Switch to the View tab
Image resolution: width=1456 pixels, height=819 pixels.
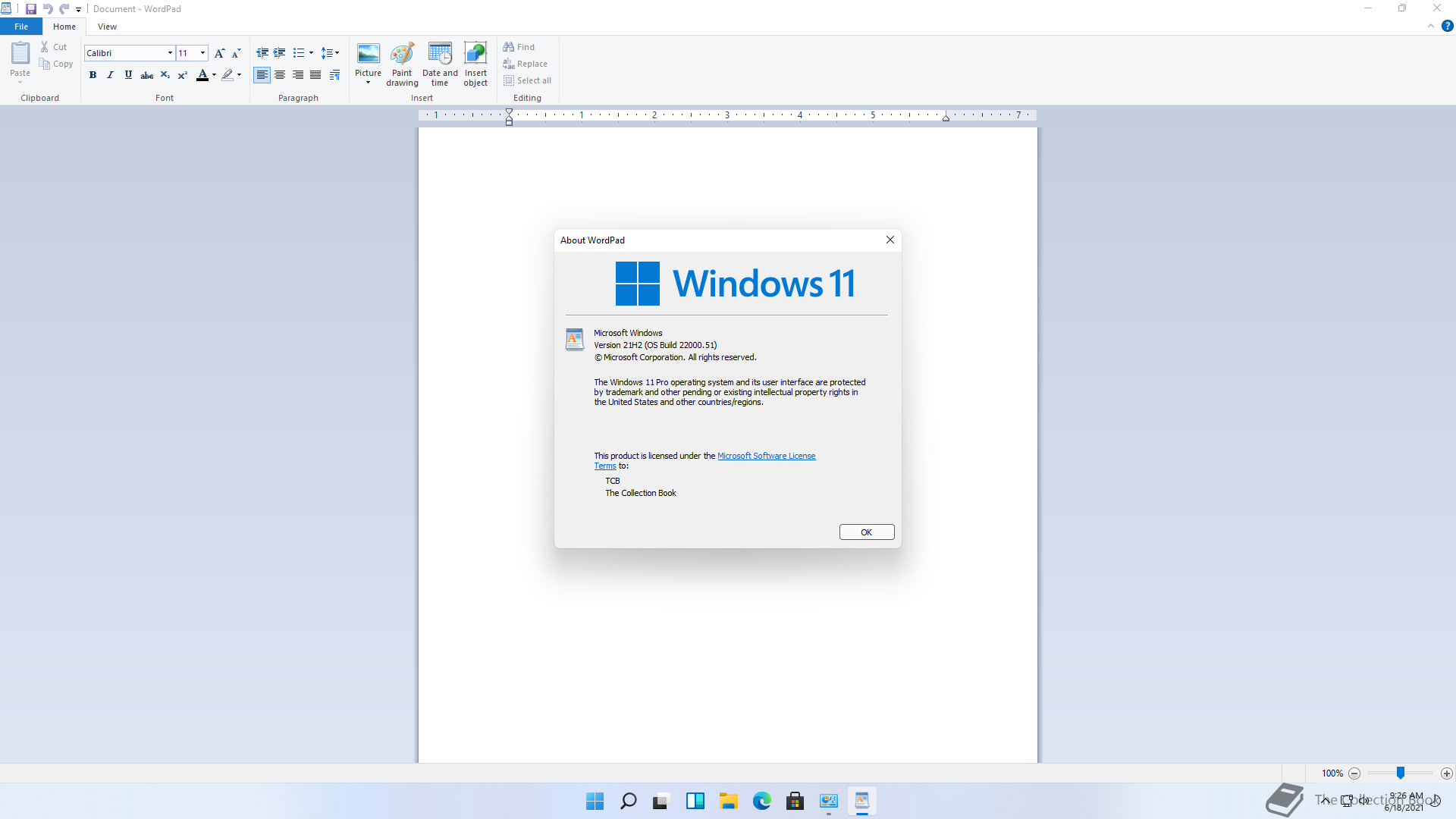(x=107, y=27)
